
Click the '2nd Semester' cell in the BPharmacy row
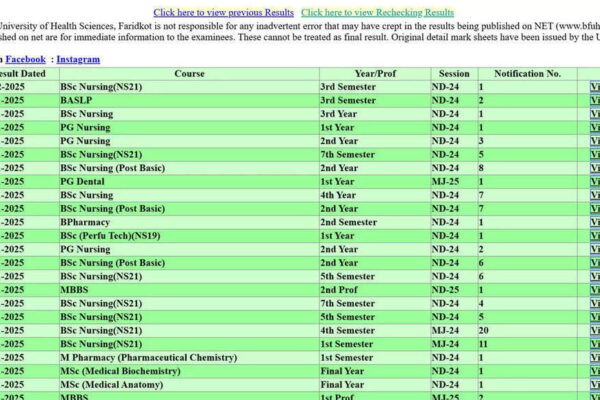tap(375, 222)
